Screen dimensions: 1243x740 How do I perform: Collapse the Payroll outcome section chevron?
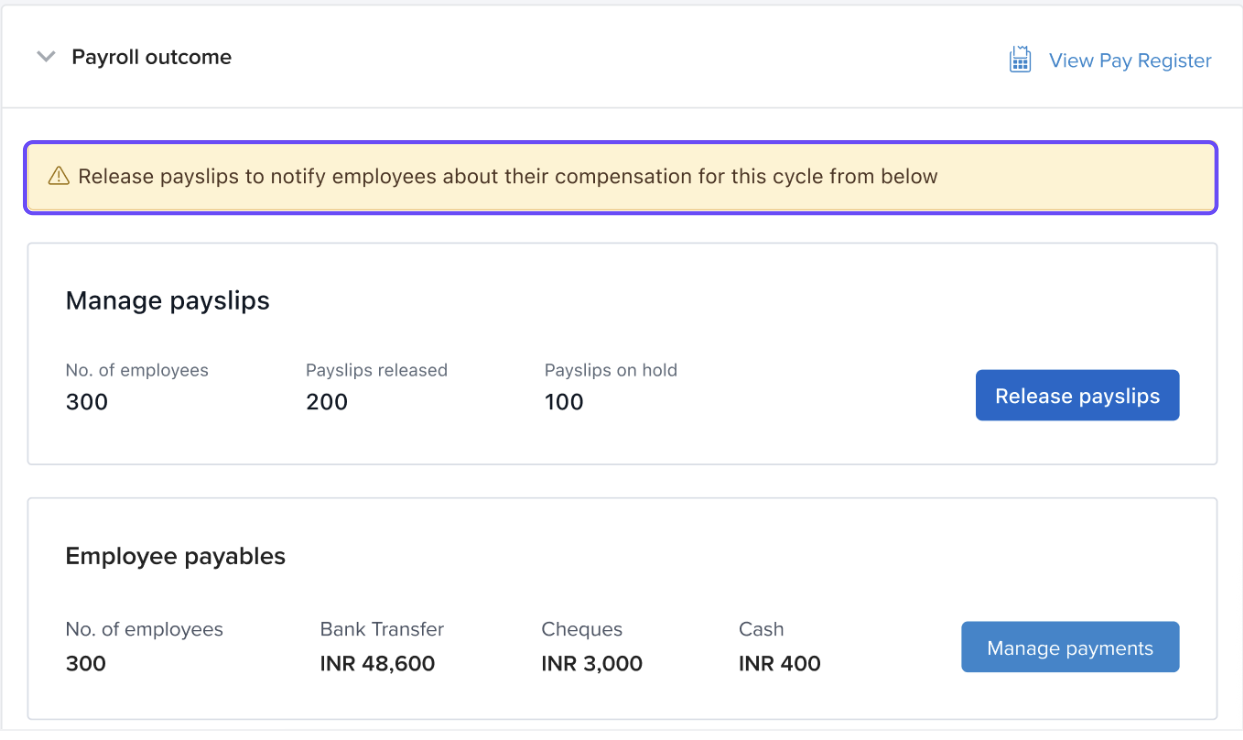coord(45,57)
